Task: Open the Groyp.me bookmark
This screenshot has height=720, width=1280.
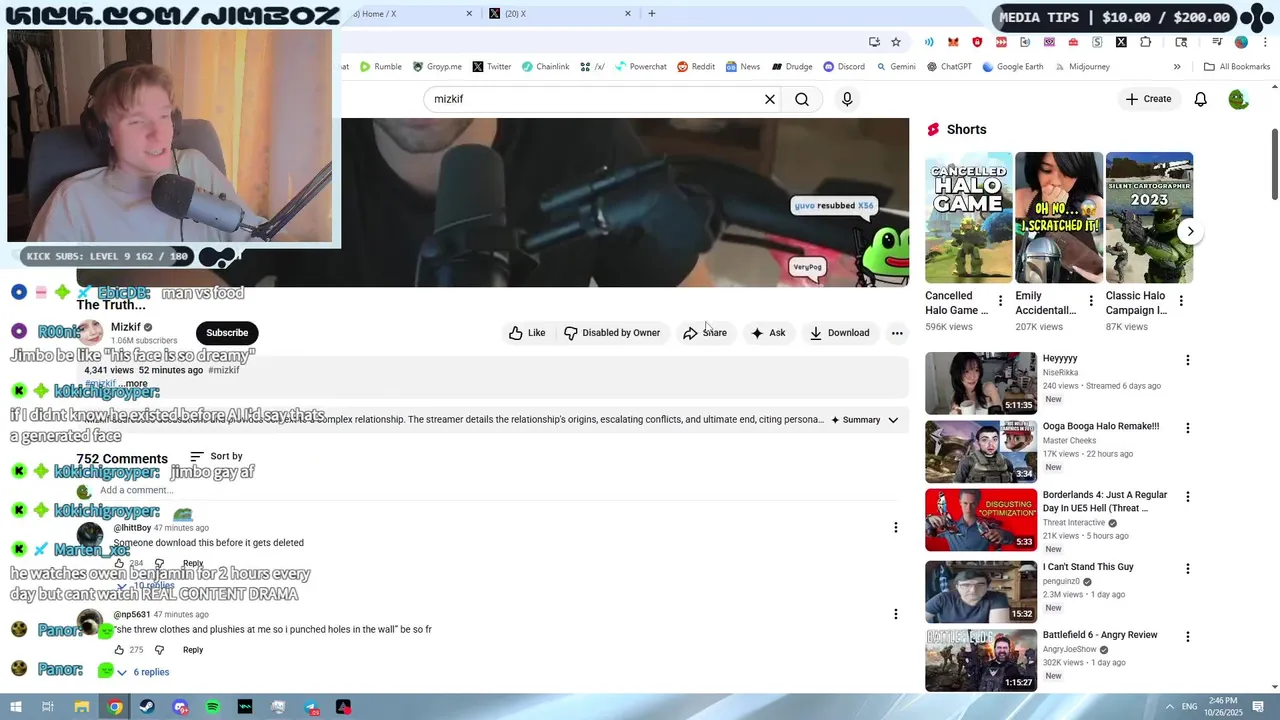Action: point(437,67)
